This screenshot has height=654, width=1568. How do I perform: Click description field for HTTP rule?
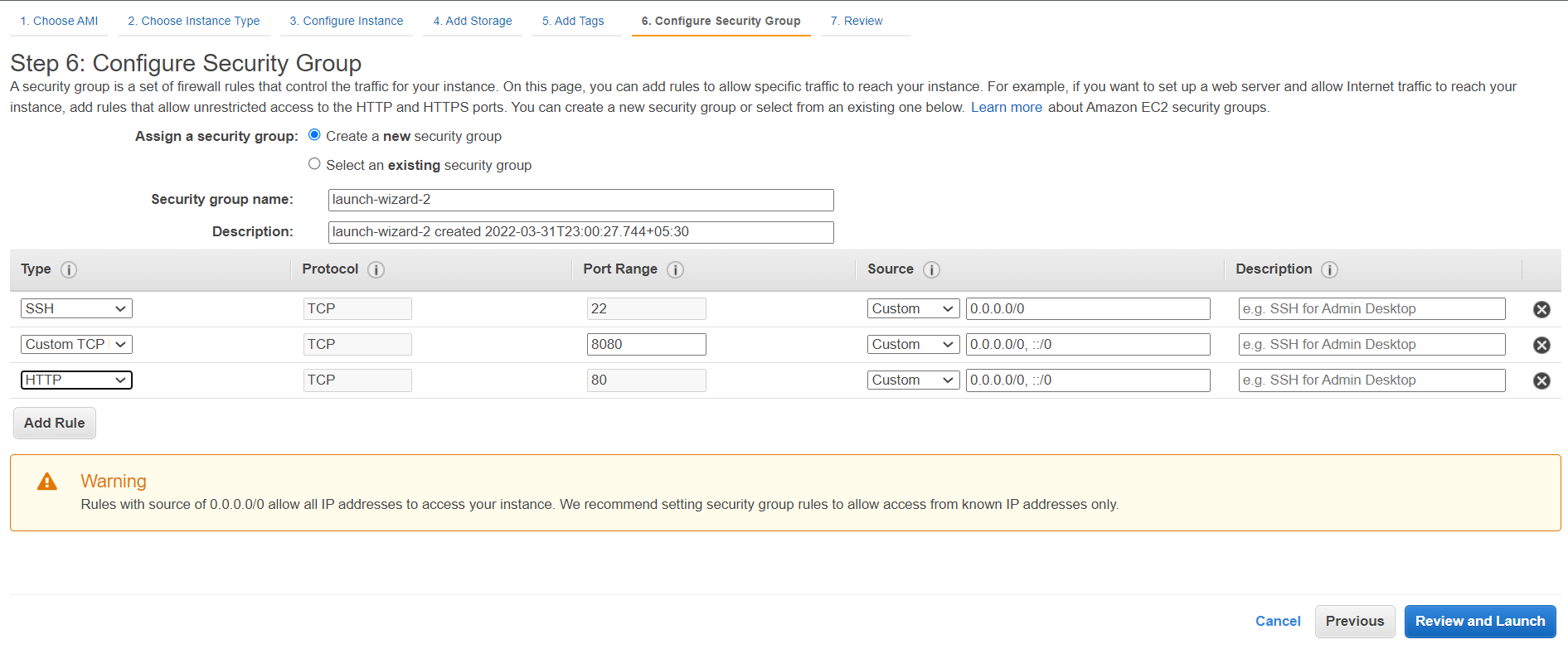[x=1371, y=380]
